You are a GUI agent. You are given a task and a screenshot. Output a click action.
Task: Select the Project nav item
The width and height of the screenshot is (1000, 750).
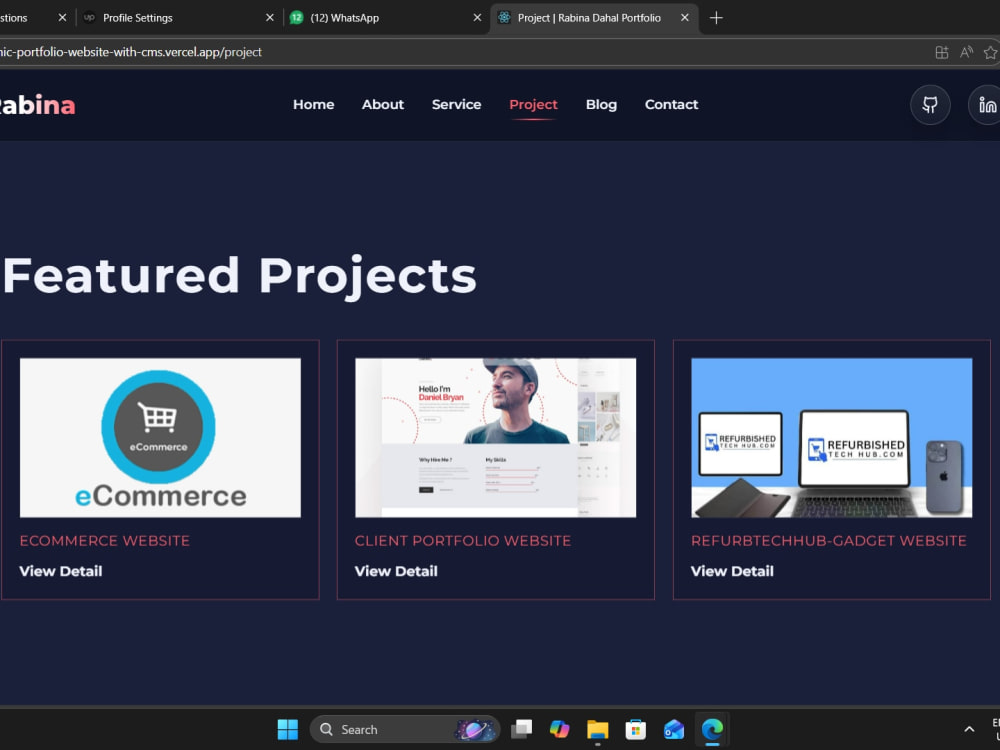[x=533, y=105]
